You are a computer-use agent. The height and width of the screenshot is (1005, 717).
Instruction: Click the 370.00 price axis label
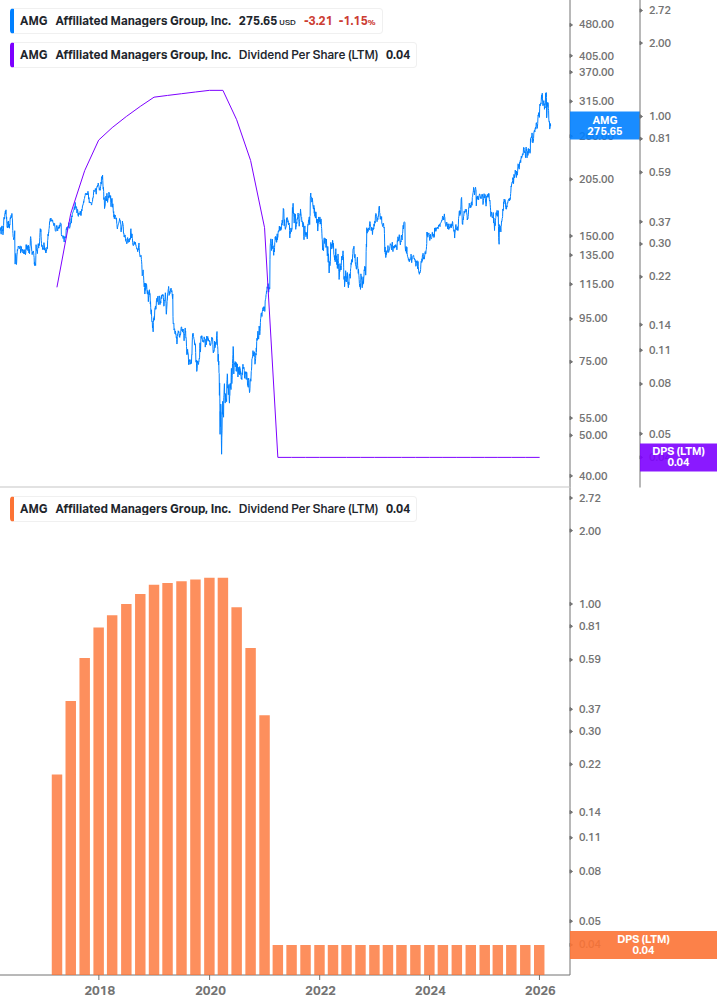click(x=597, y=72)
